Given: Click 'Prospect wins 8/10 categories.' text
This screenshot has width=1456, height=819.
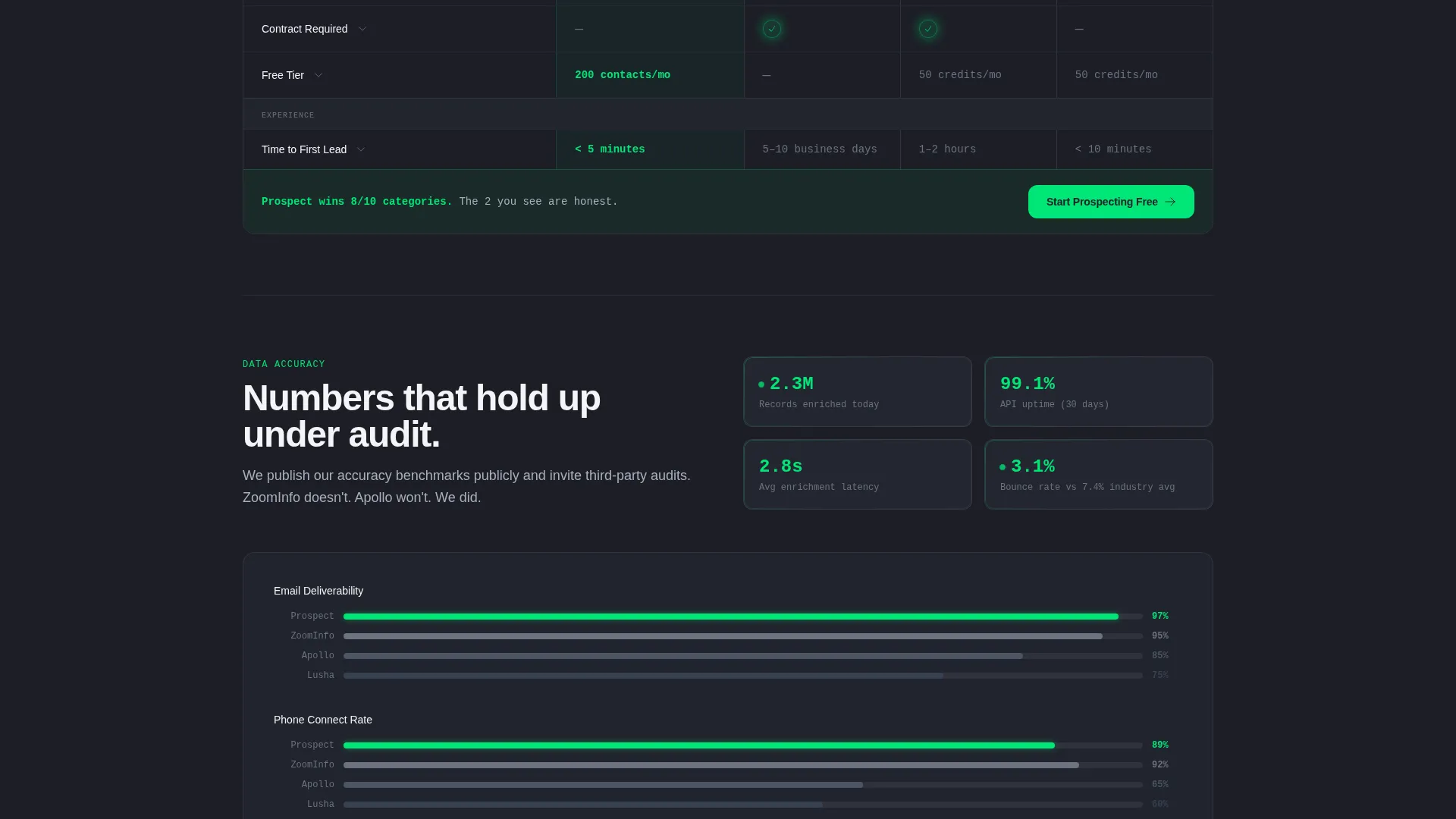Looking at the screenshot, I should tap(356, 202).
